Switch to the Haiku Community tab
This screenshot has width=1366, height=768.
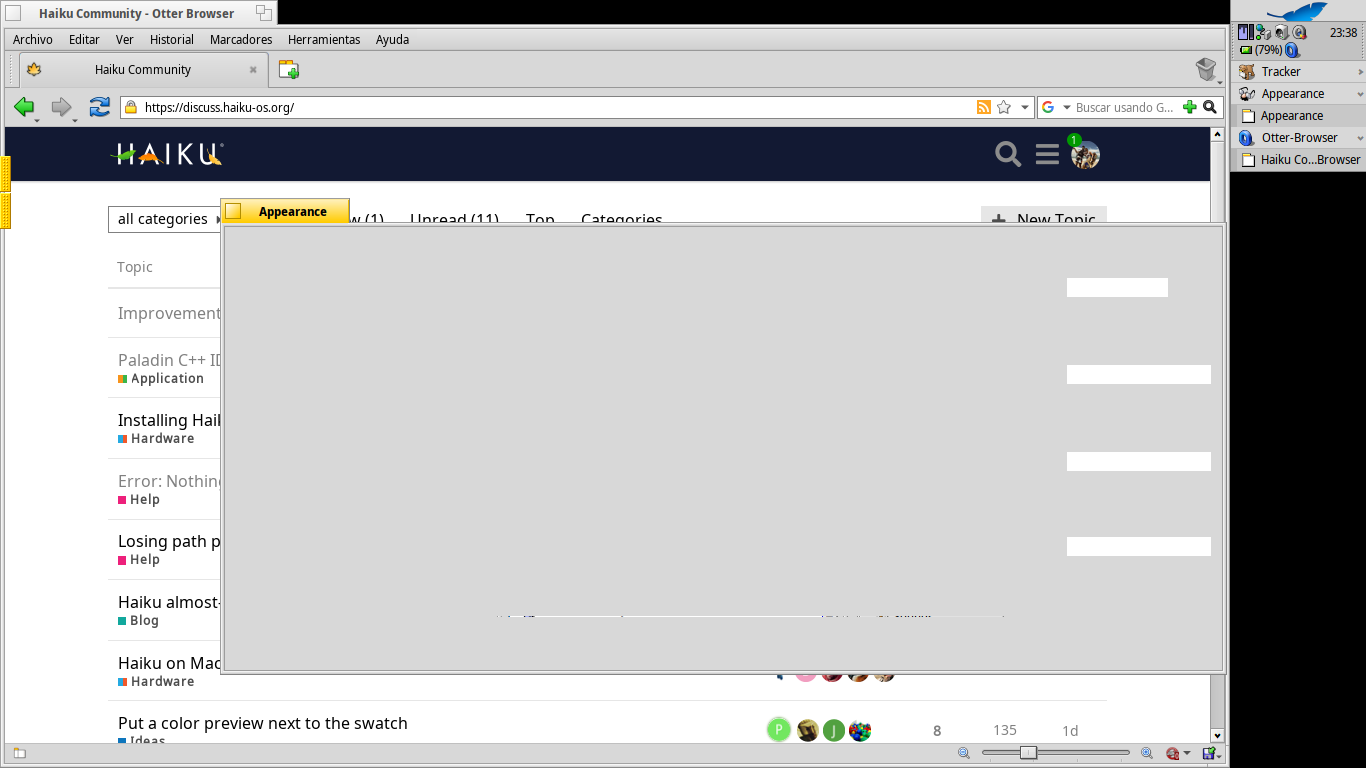point(143,69)
